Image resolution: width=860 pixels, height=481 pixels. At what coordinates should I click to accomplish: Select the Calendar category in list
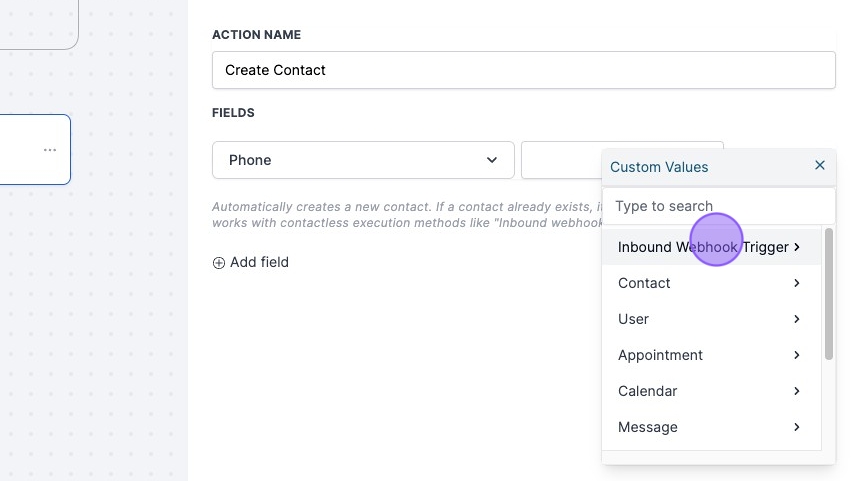647,391
